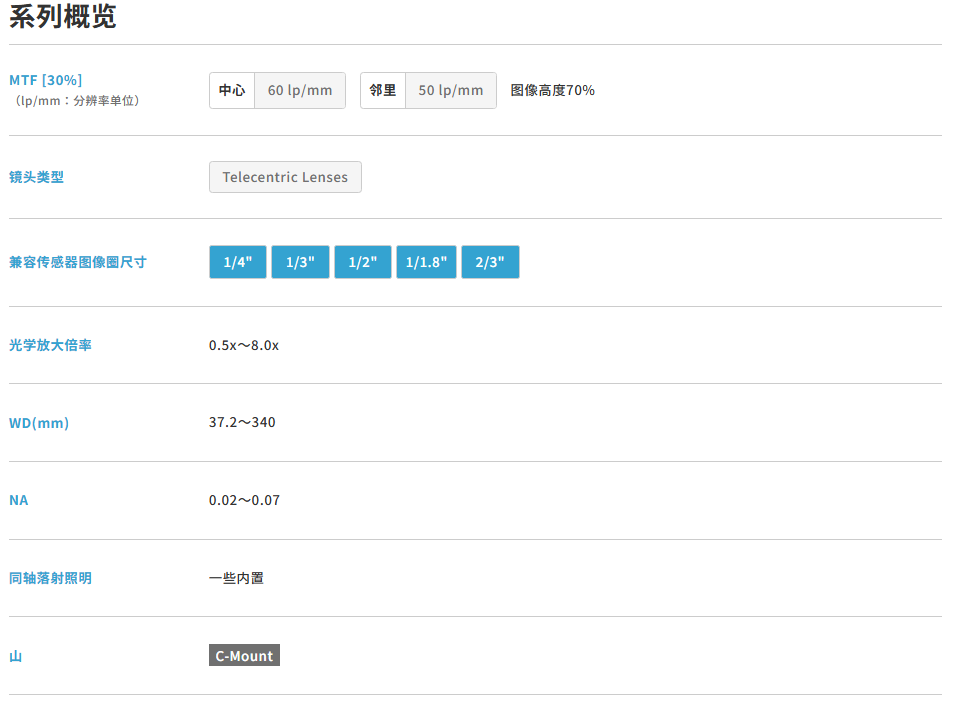Click the 0.02～0.07 NA value
This screenshot has height=711, width=973.
point(244,500)
